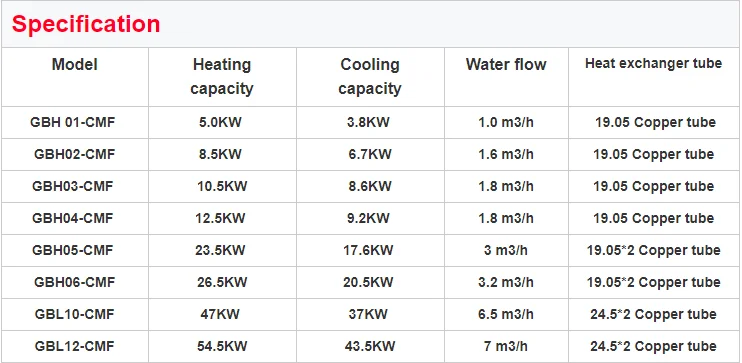Select the Cooling capacity column header

pyautogui.click(x=370, y=76)
